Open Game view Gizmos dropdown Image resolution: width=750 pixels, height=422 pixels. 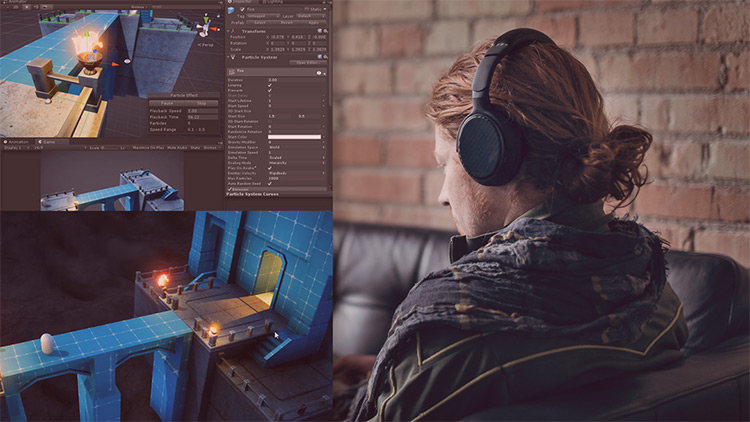[212, 148]
